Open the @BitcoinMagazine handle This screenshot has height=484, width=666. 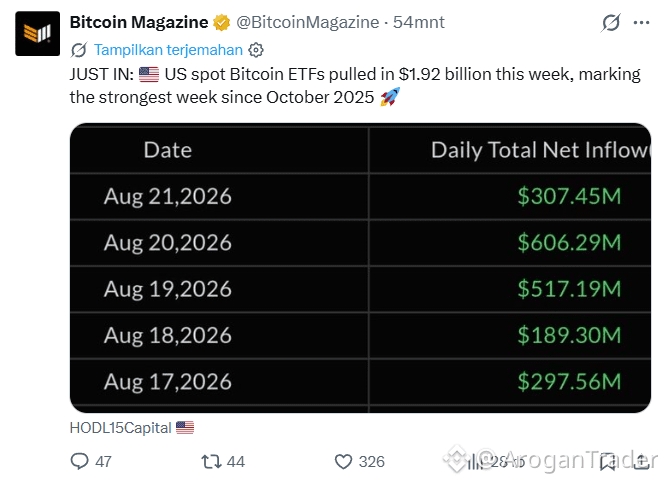click(x=308, y=23)
